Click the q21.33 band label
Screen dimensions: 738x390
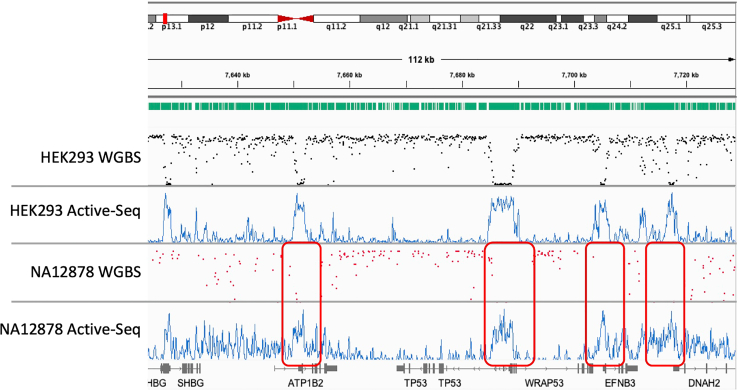489,27
